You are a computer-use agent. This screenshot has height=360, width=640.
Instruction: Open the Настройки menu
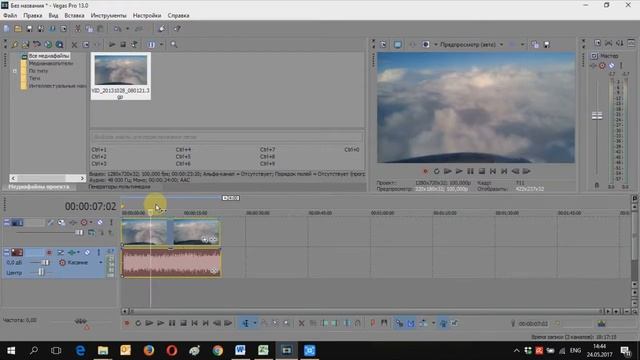[x=147, y=16]
